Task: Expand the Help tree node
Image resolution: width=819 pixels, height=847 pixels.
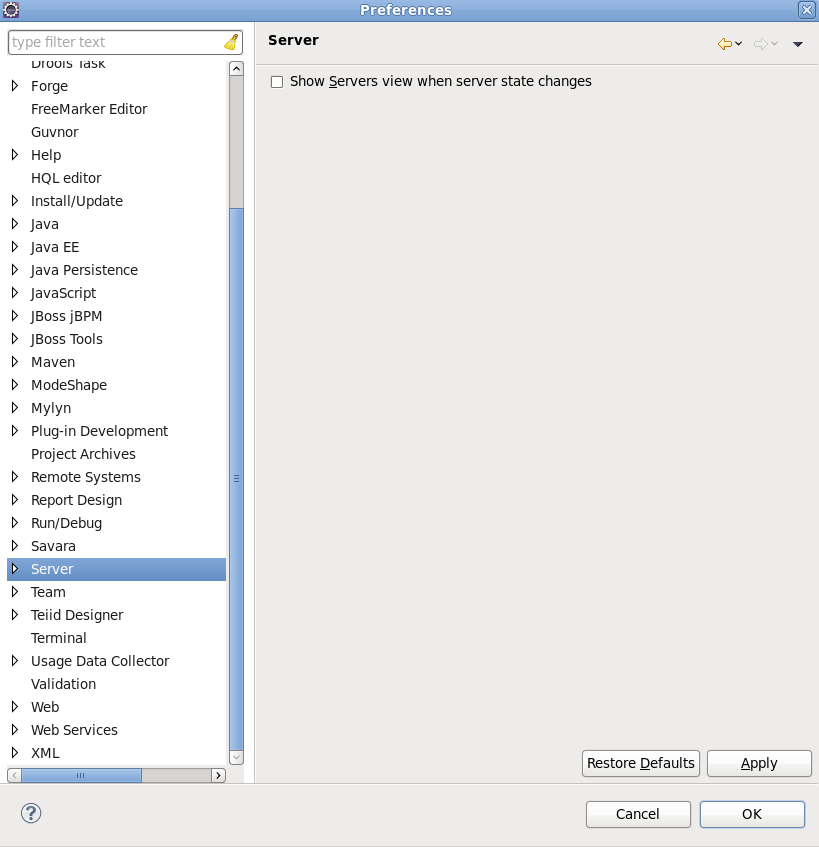Action: pos(15,155)
